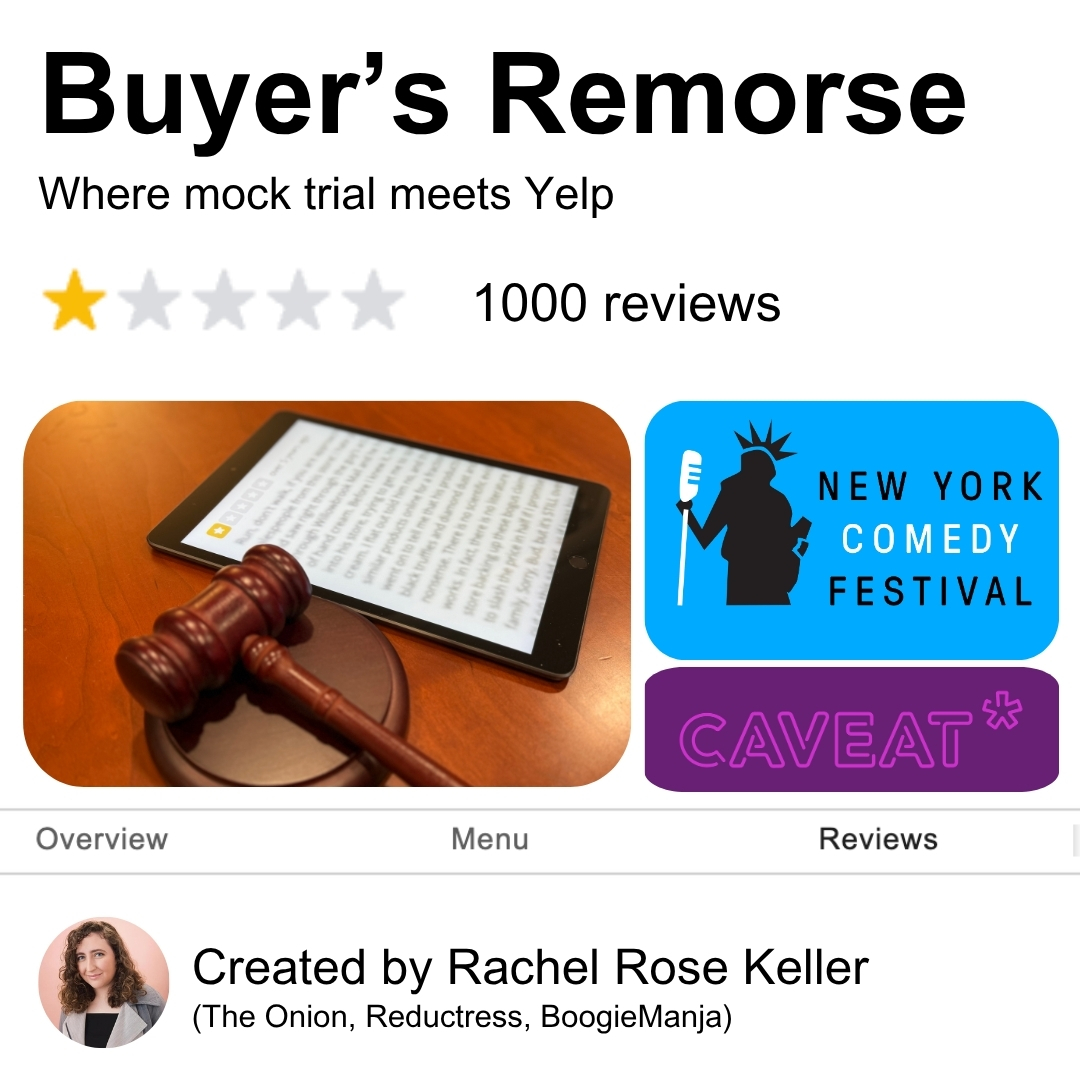The height and width of the screenshot is (1080, 1080).
Task: Click the Buyer's Remorse title
Action: (x=503, y=95)
